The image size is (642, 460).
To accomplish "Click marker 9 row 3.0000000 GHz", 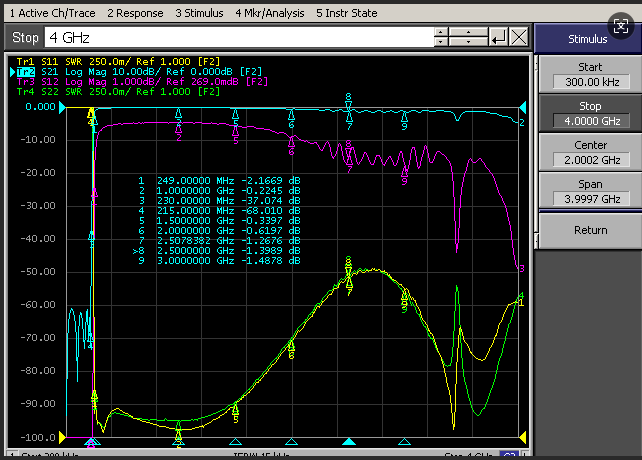I will pyautogui.click(x=219, y=261).
